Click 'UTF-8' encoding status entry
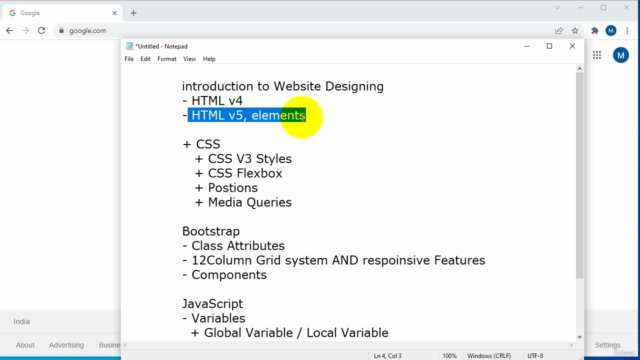 click(x=535, y=356)
